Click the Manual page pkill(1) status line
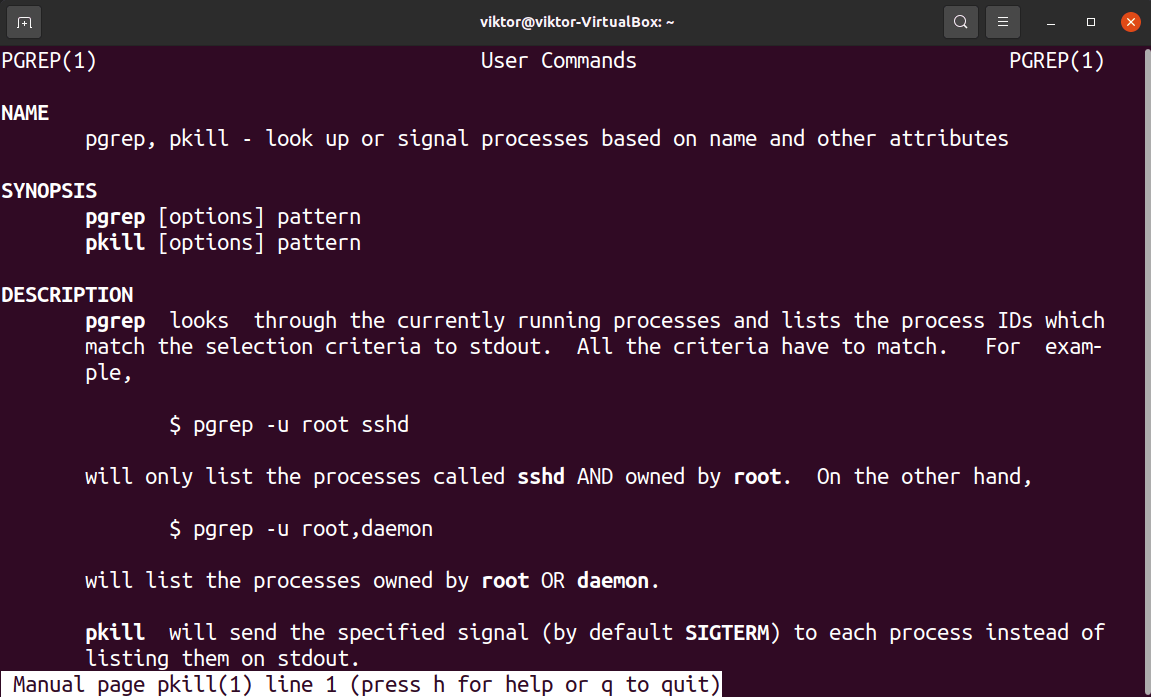The width and height of the screenshot is (1151, 697). coord(360,684)
